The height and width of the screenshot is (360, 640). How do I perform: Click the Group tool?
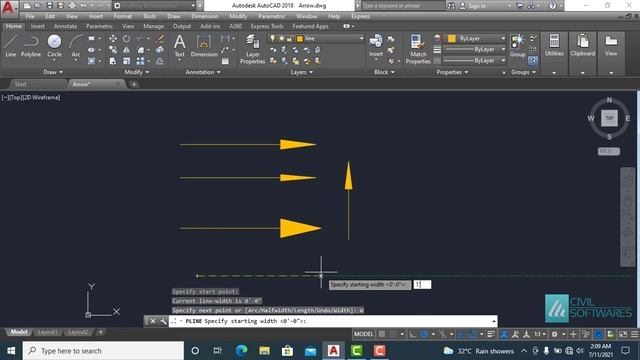[x=517, y=45]
